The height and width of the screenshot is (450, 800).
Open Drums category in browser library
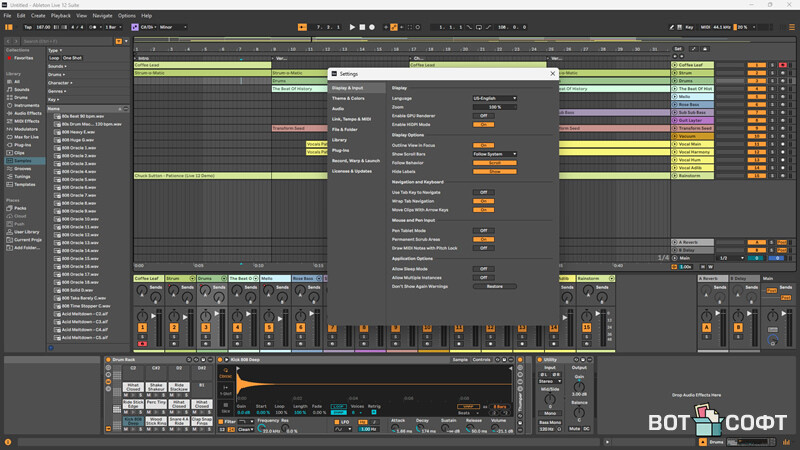18,96
